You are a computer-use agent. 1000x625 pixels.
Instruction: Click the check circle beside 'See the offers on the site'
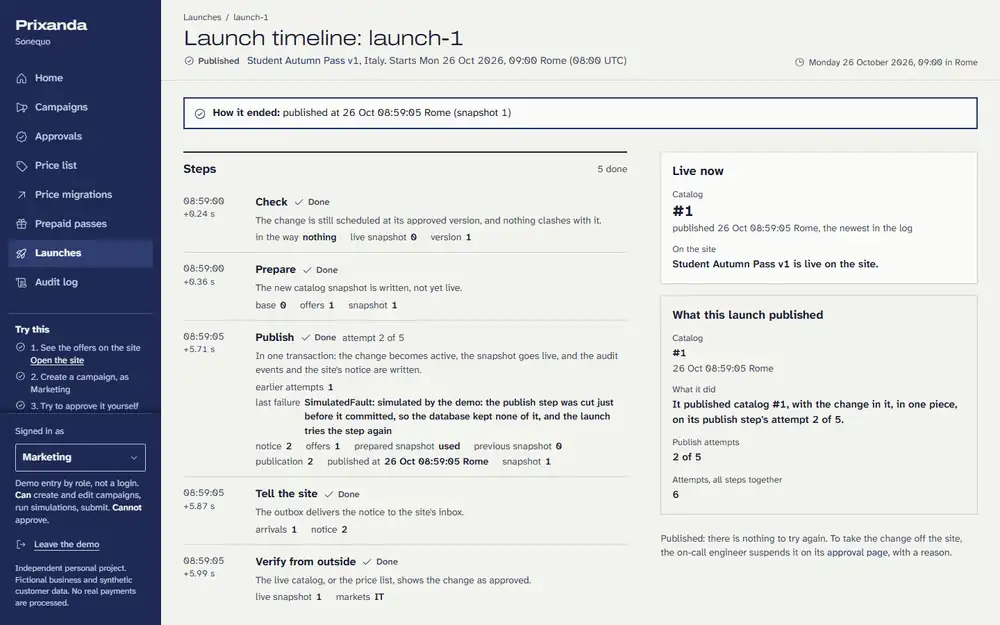click(20, 348)
